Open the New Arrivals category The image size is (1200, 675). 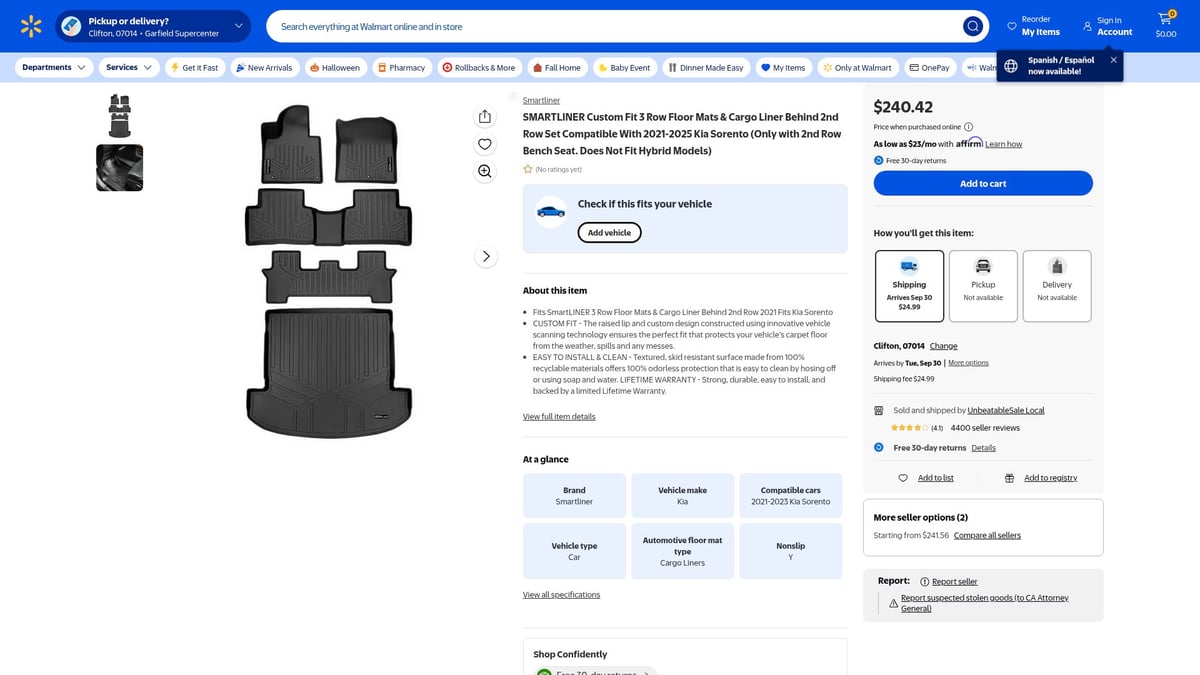(264, 68)
